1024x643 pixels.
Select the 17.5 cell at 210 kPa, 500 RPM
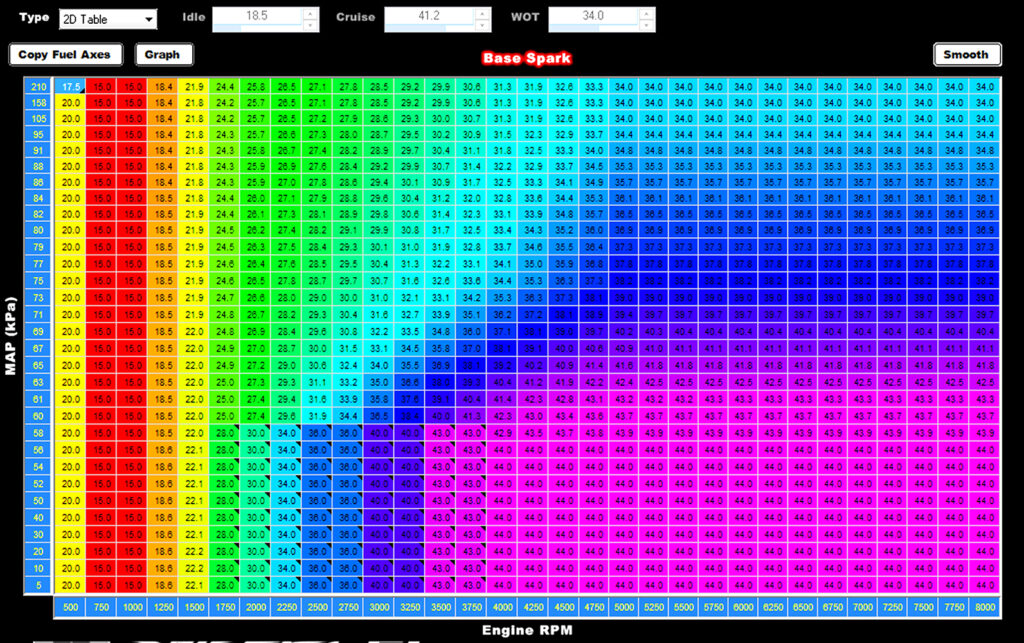(71, 87)
